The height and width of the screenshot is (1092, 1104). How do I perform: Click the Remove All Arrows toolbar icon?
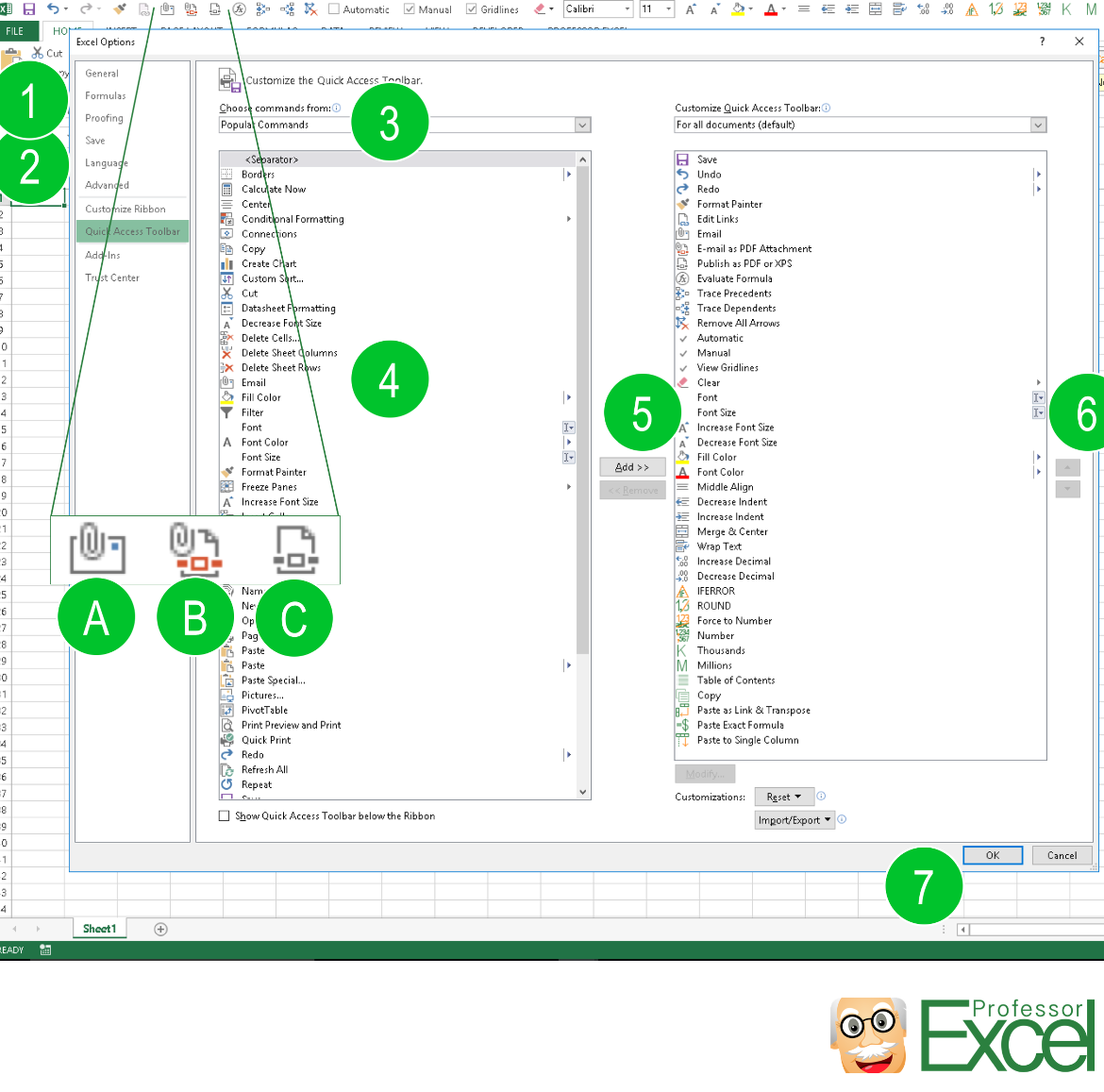[x=311, y=9]
